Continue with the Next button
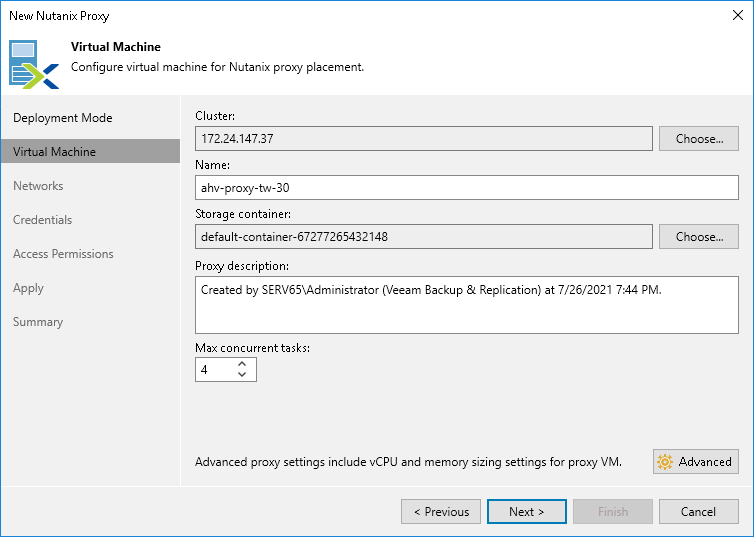Screen dimensions: 754x537 click(527, 512)
